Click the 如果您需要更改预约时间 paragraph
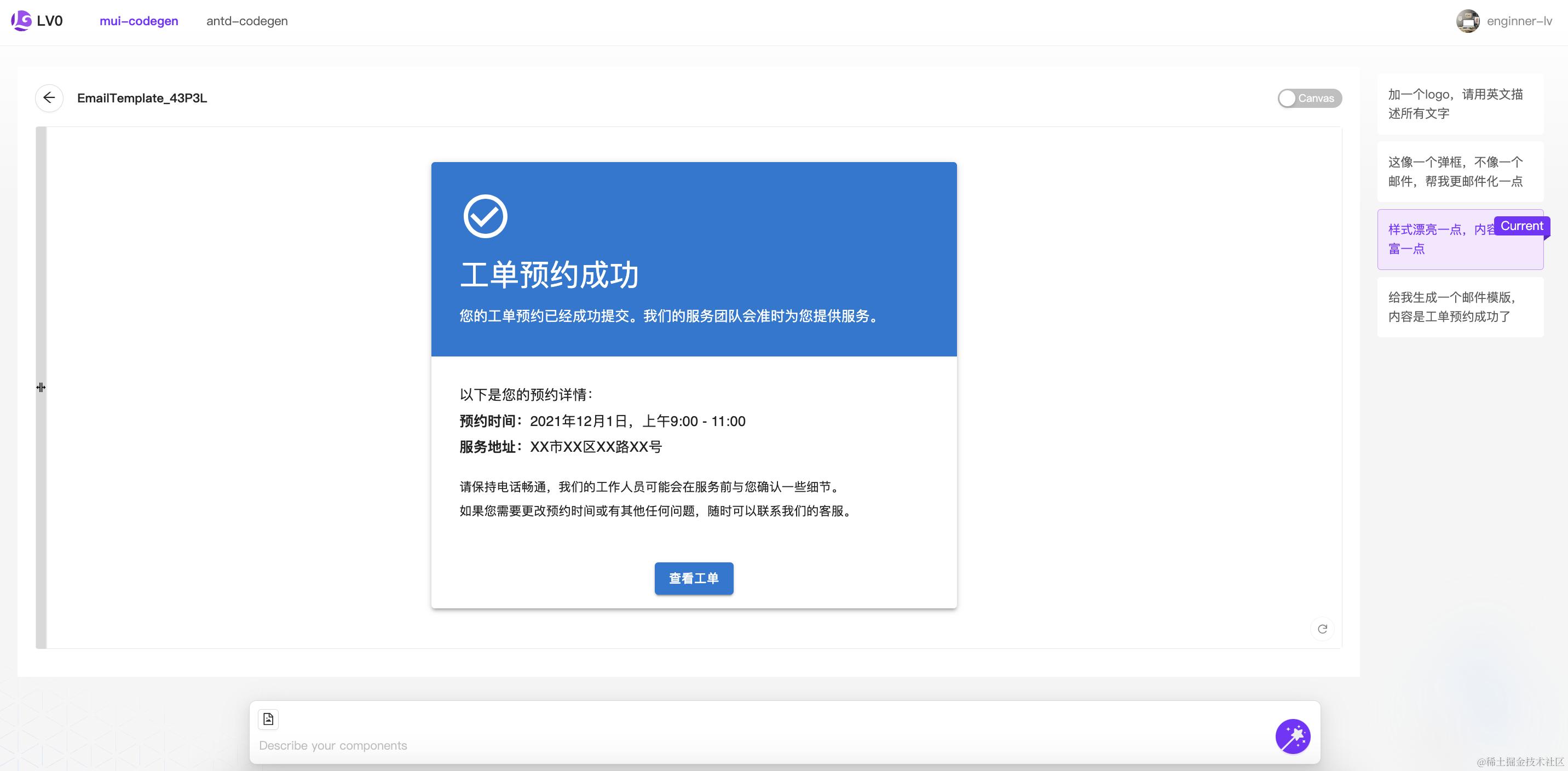The image size is (1568, 771). click(658, 511)
